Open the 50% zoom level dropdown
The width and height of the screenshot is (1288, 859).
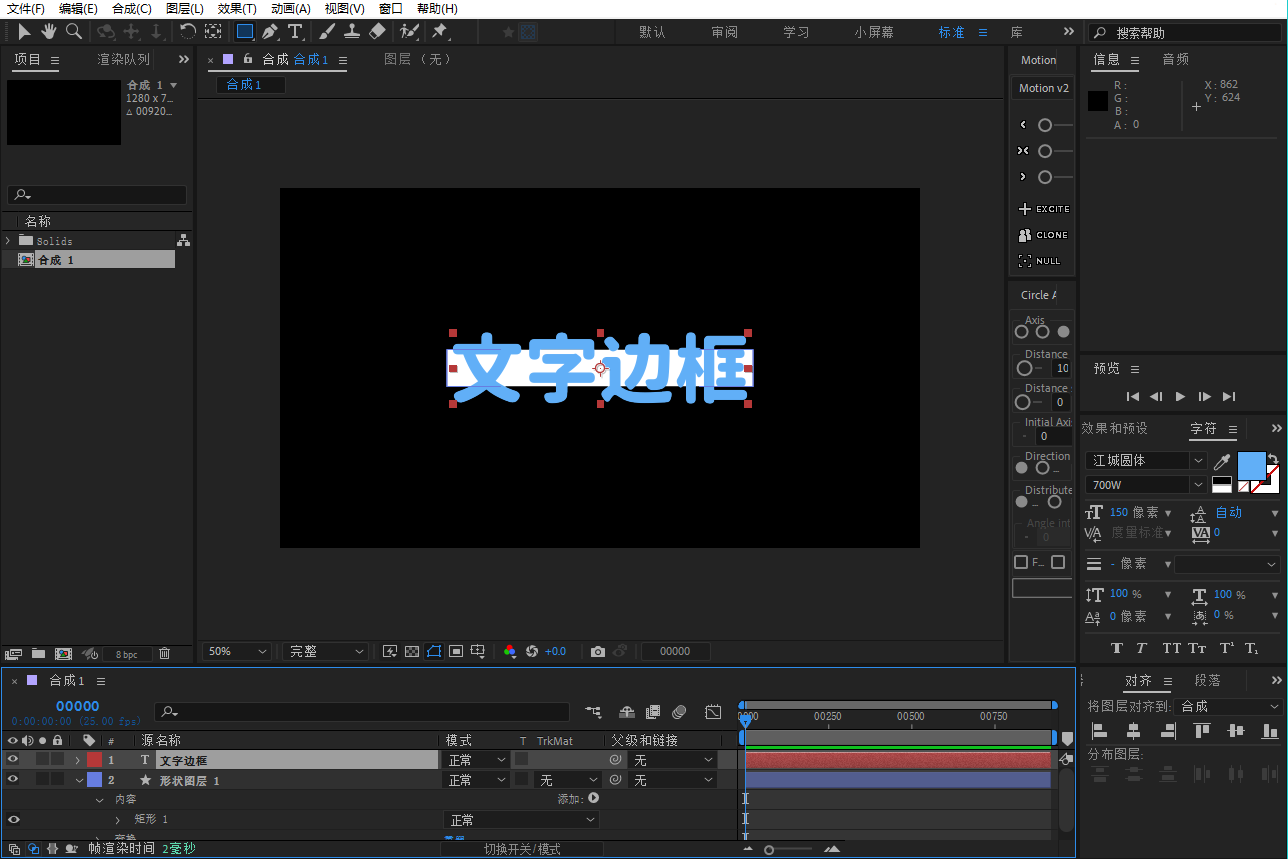coord(237,651)
